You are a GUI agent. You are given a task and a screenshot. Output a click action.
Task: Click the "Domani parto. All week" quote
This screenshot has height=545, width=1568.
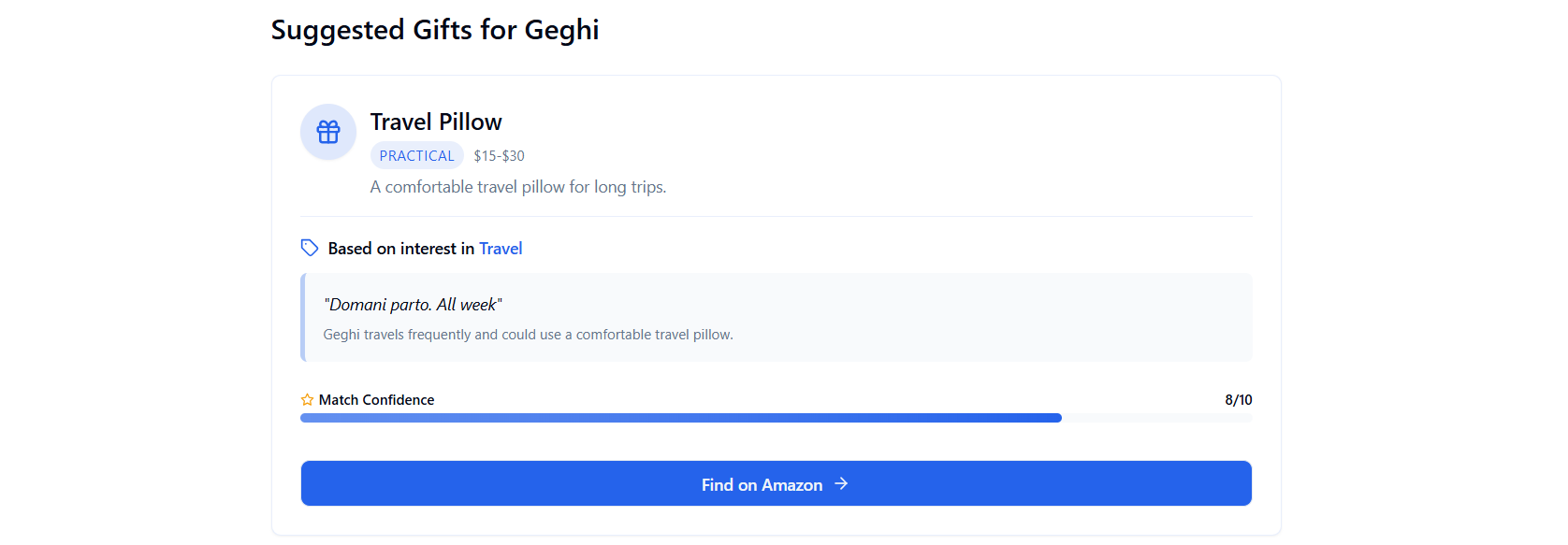[413, 305]
